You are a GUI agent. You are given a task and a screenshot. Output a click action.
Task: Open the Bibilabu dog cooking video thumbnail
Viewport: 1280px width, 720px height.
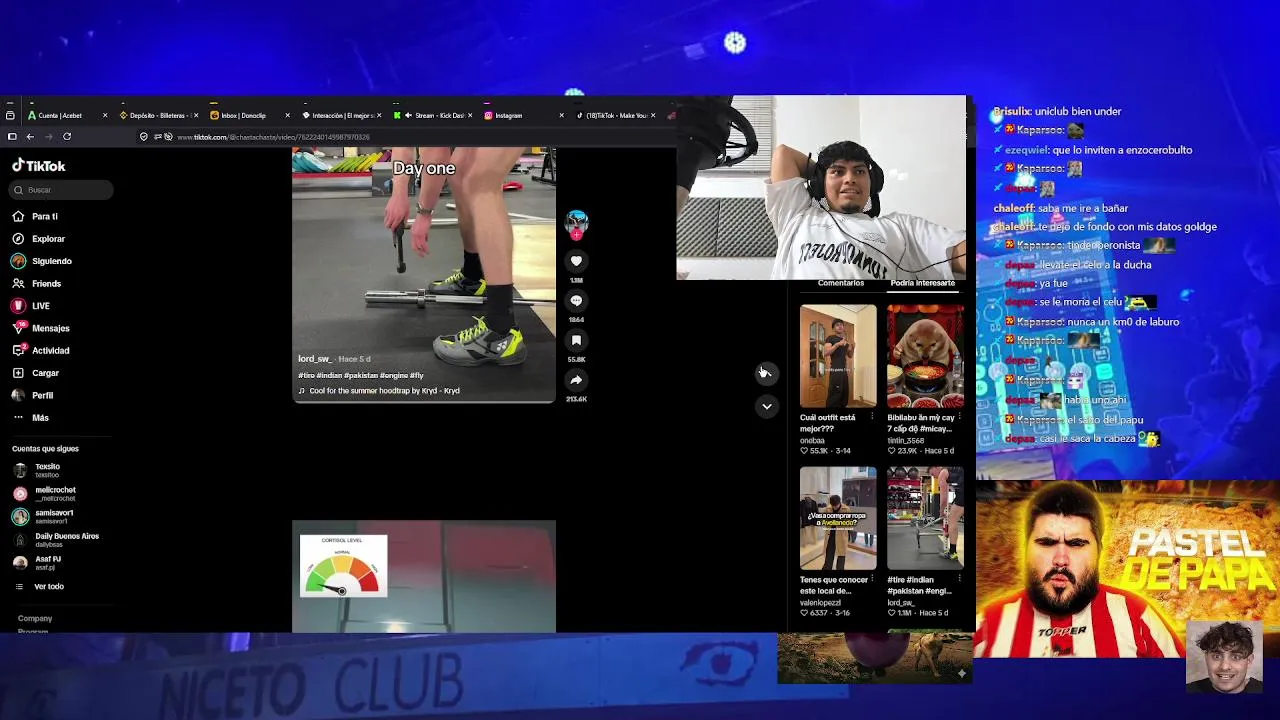(x=925, y=357)
